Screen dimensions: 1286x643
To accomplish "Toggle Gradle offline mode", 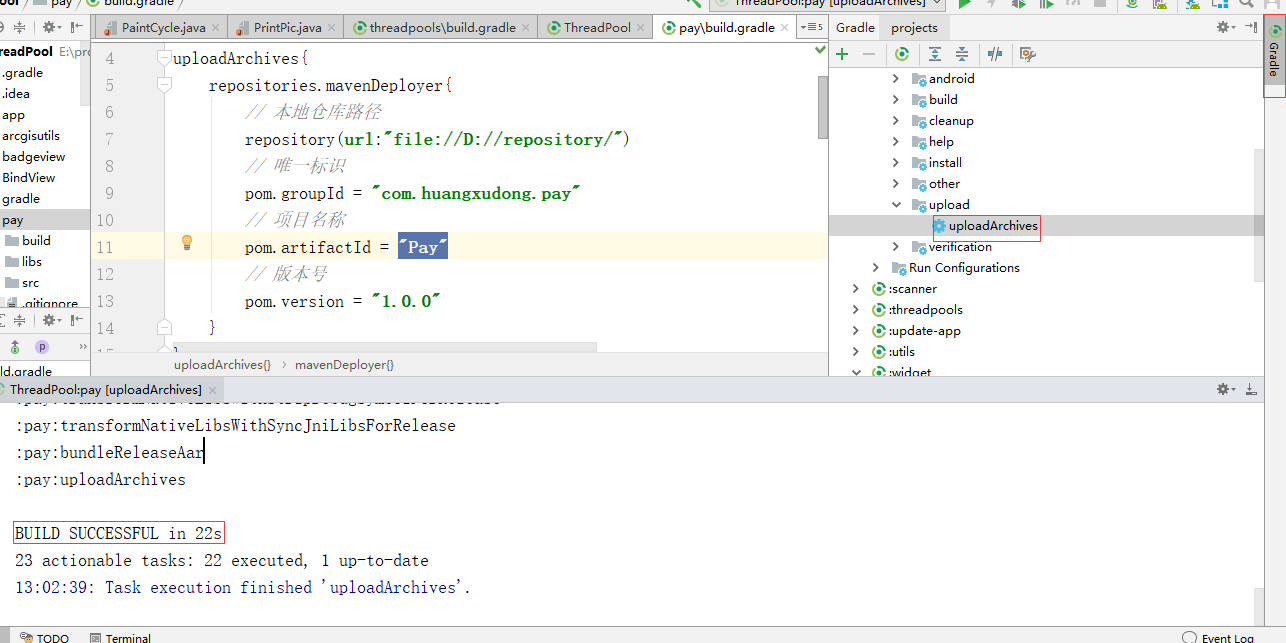I will click(x=995, y=54).
